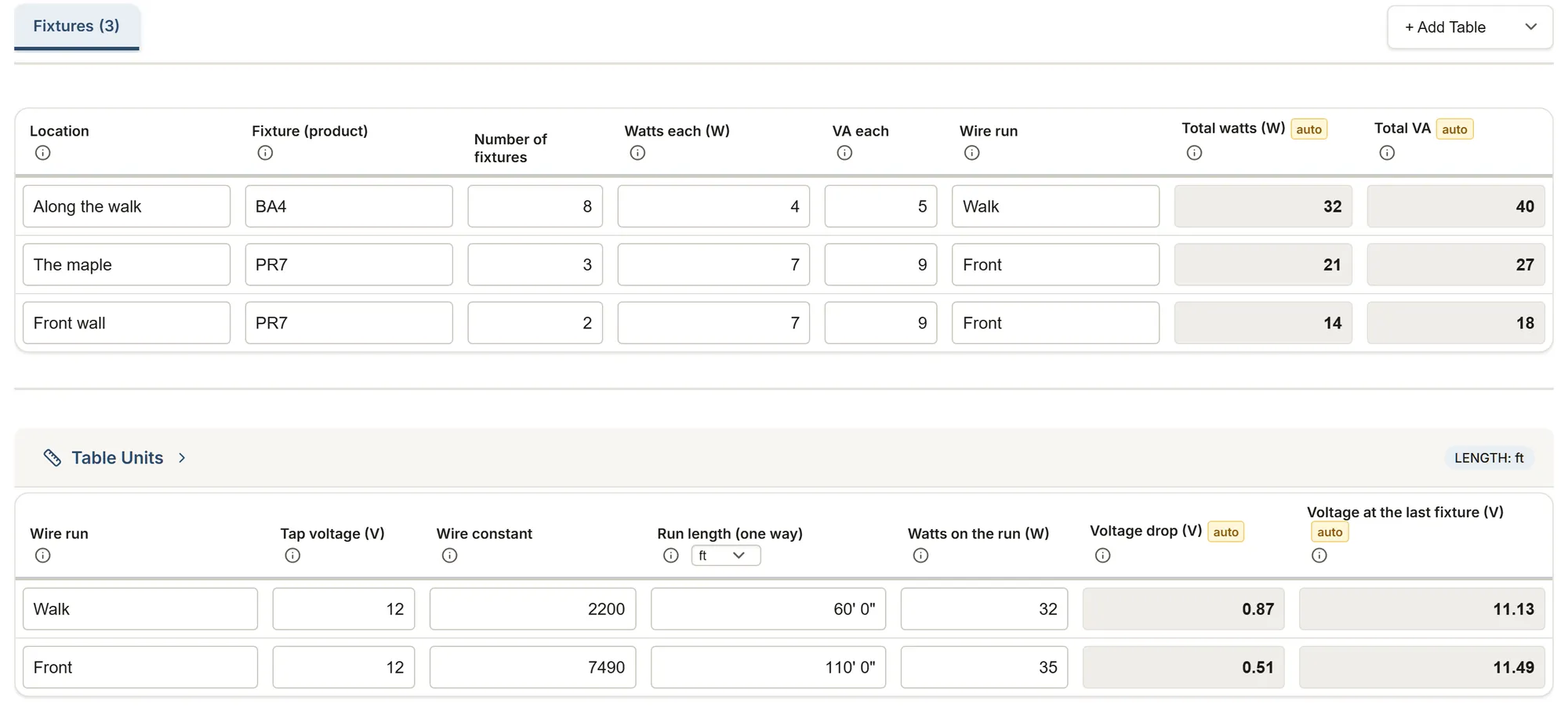Open the ft unit dropdown for Run length
Viewport: 1568px width, 711px height.
(x=726, y=555)
